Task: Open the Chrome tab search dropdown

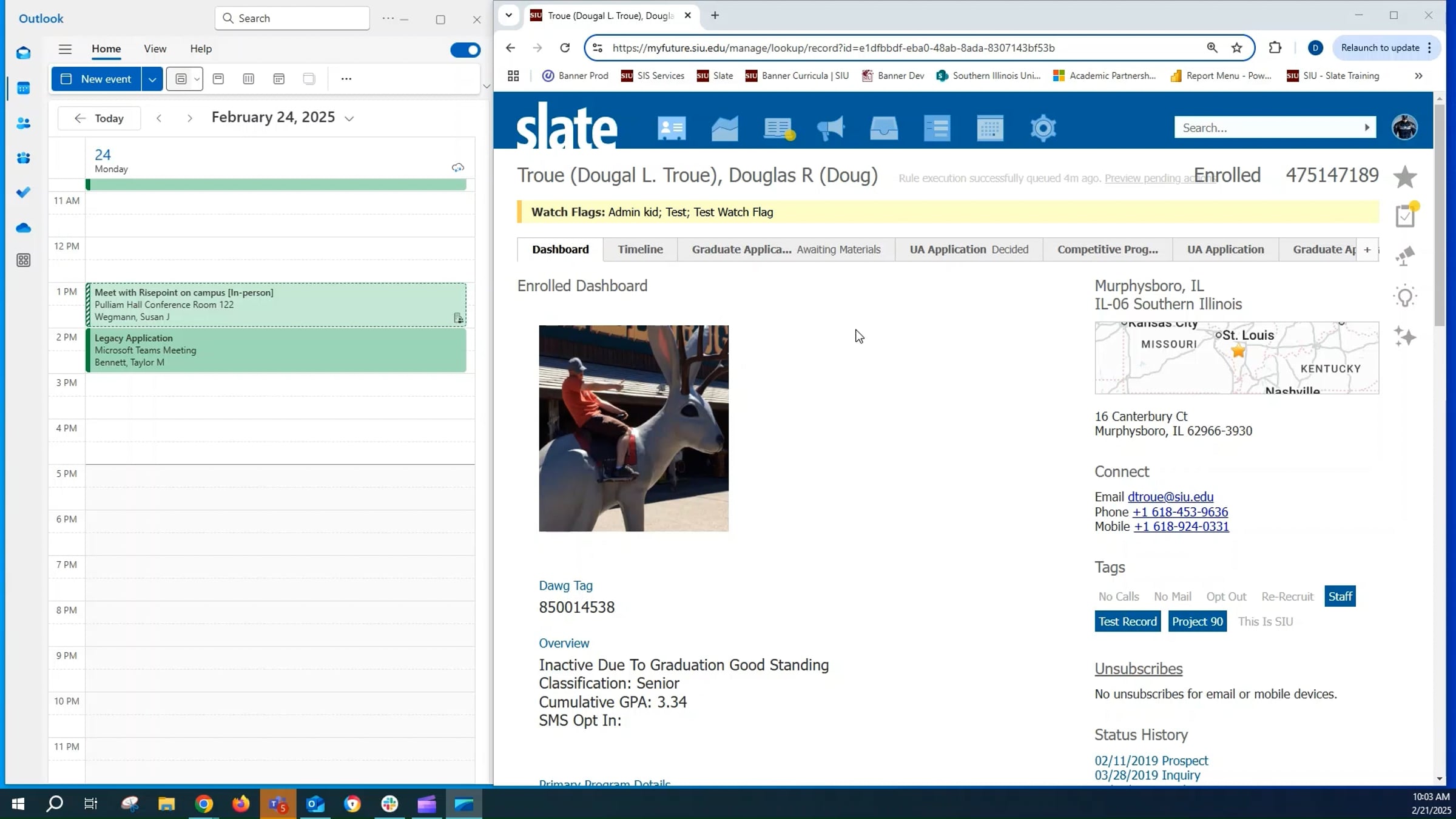Action: point(508,15)
